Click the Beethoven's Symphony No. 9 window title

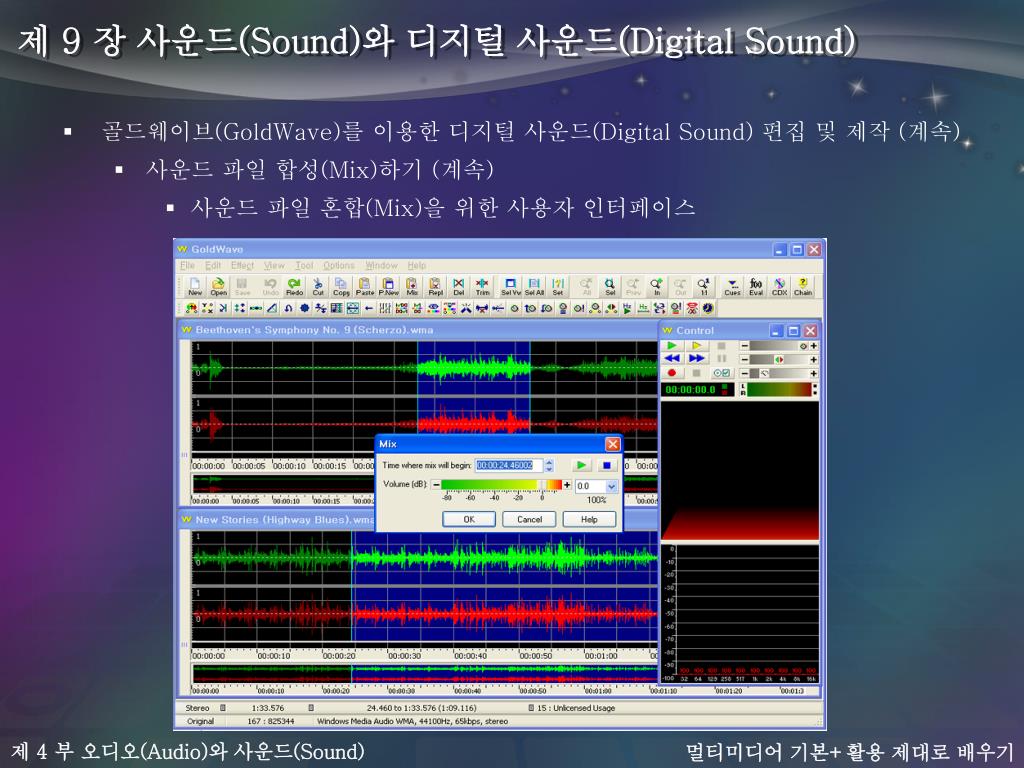[315, 330]
